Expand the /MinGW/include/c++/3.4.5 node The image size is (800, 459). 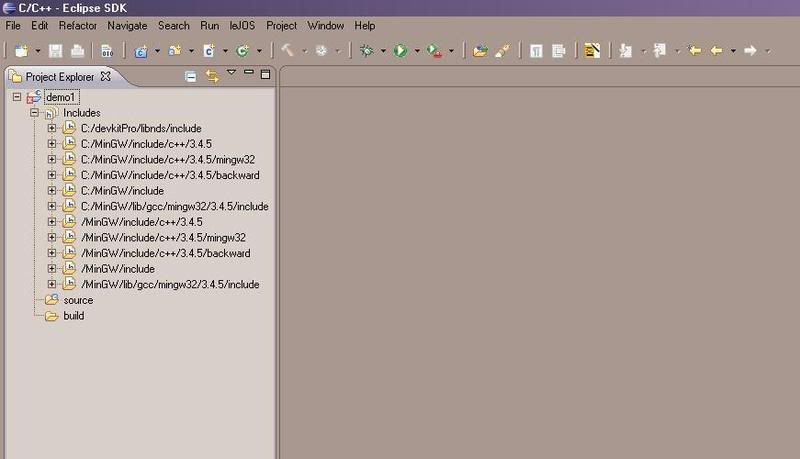52,222
